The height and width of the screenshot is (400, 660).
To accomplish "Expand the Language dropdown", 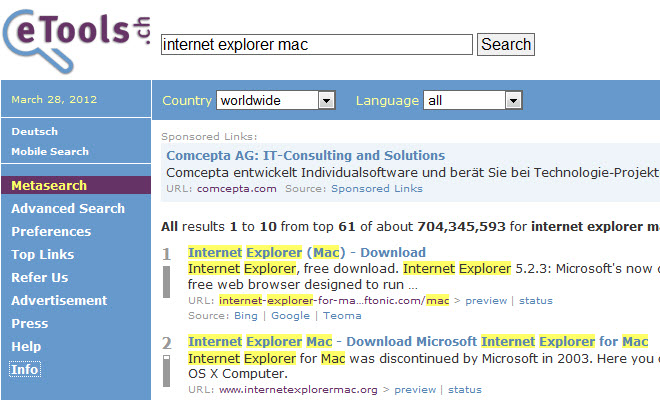I will (x=473, y=100).
